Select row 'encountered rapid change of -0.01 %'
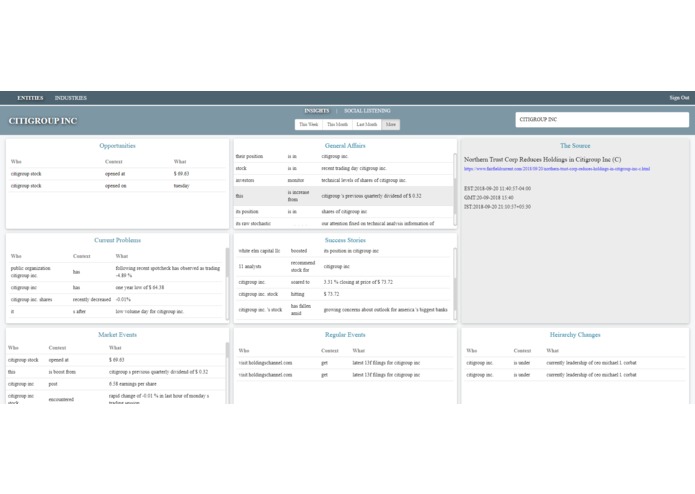Image resolution: width=695 pixels, height=494 pixels. [116, 397]
